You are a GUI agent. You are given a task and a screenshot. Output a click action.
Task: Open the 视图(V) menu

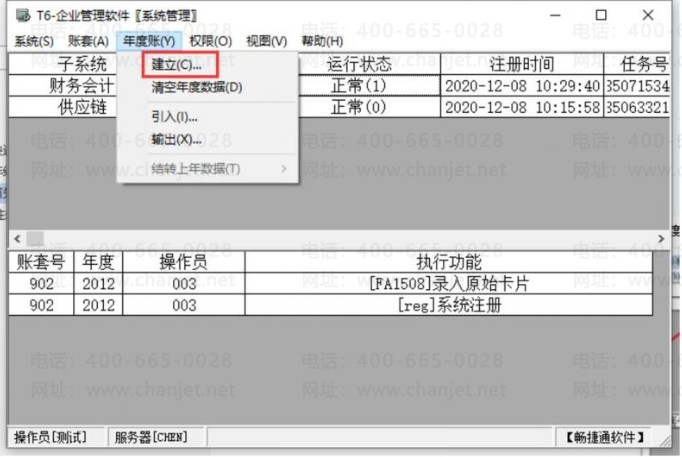267,41
